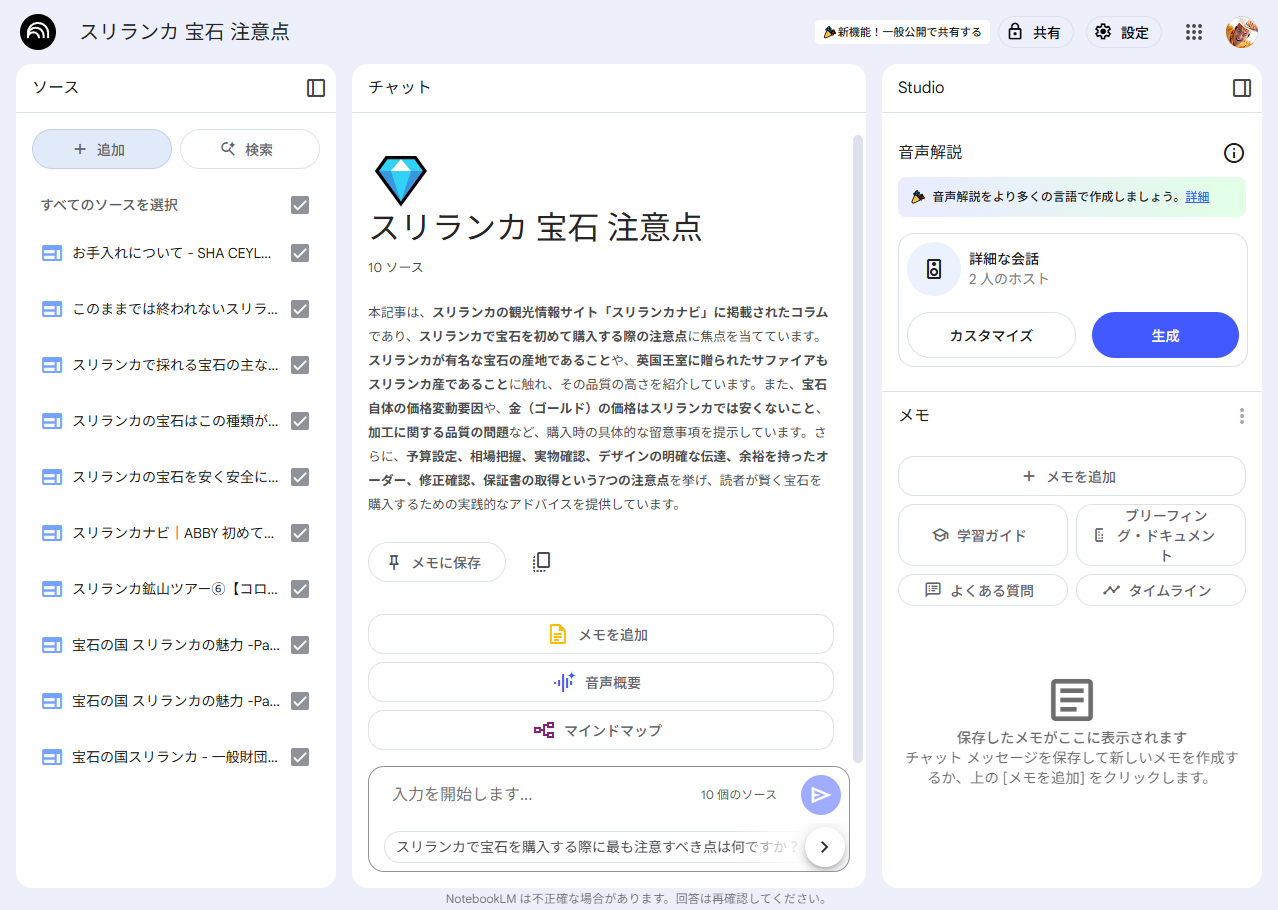Image resolution: width=1278 pixels, height=910 pixels.
Task: Click the カスタマイズ button
Action: pyautogui.click(x=991, y=335)
